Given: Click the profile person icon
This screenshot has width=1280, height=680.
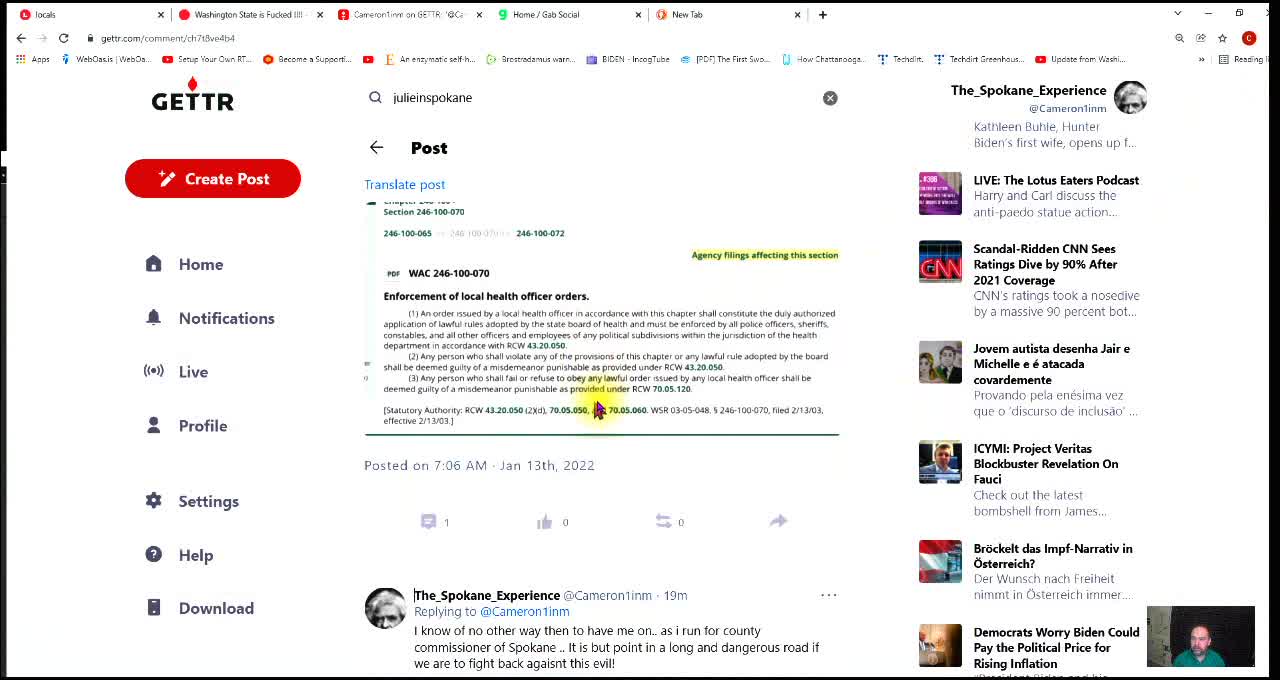Looking at the screenshot, I should pos(153,425).
